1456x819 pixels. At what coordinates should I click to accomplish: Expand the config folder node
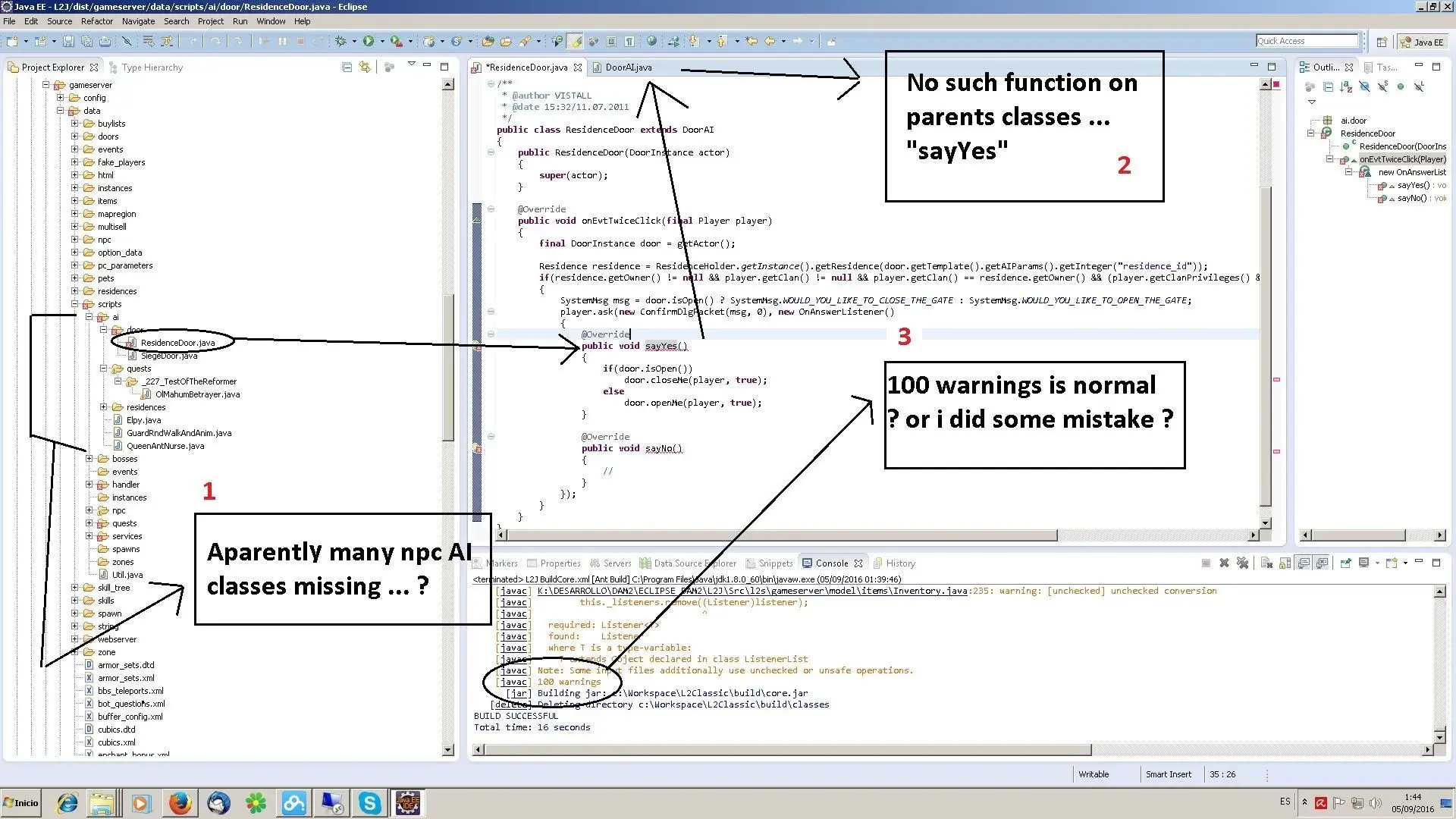pyautogui.click(x=60, y=98)
